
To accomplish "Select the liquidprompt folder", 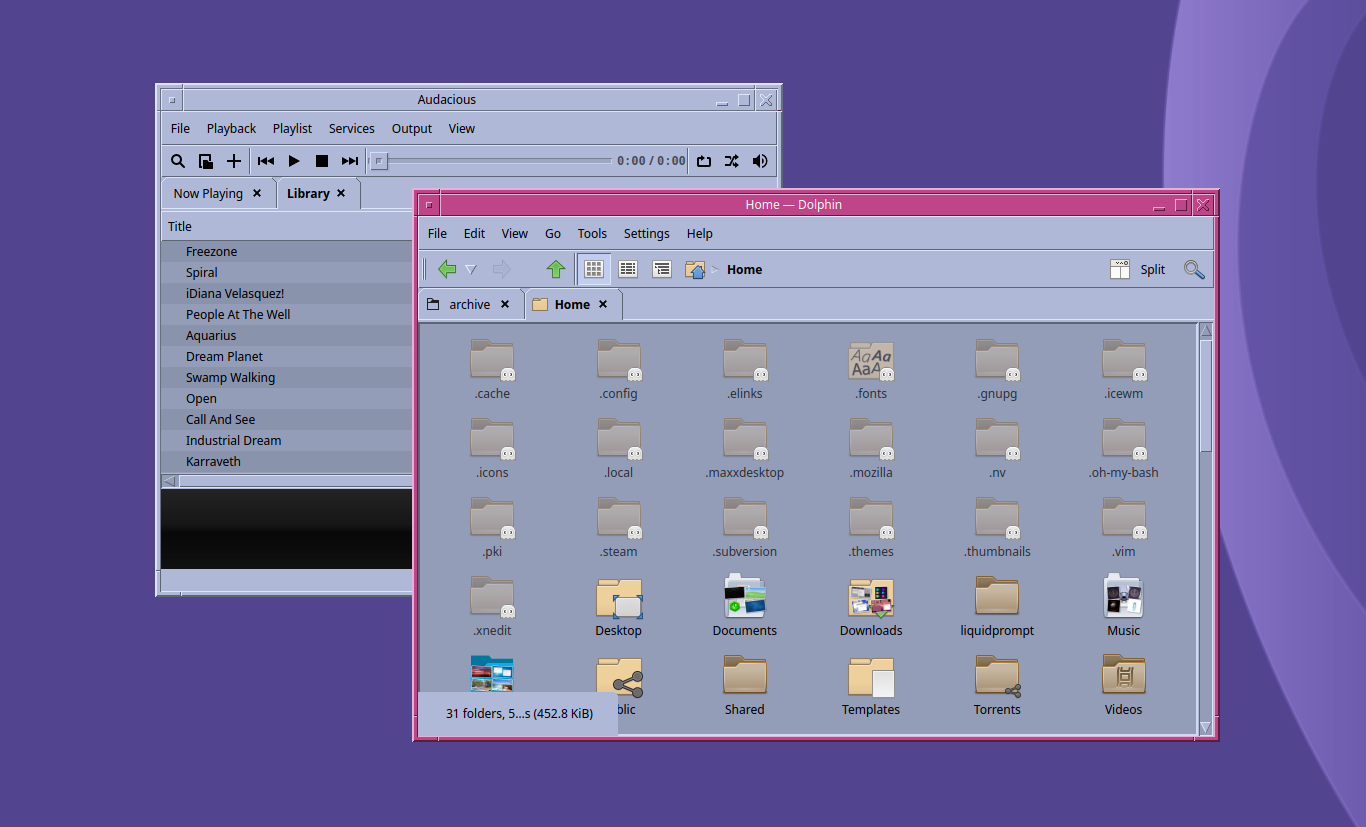I will point(997,605).
